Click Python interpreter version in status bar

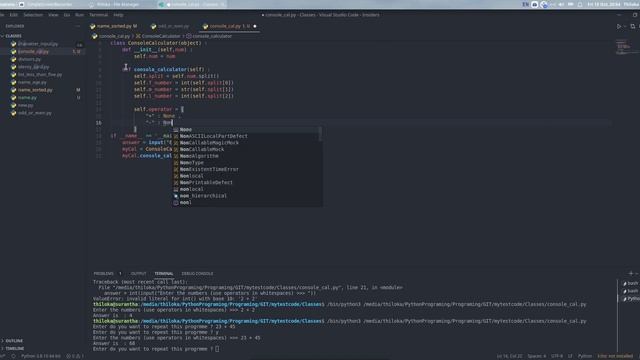point(41,356)
